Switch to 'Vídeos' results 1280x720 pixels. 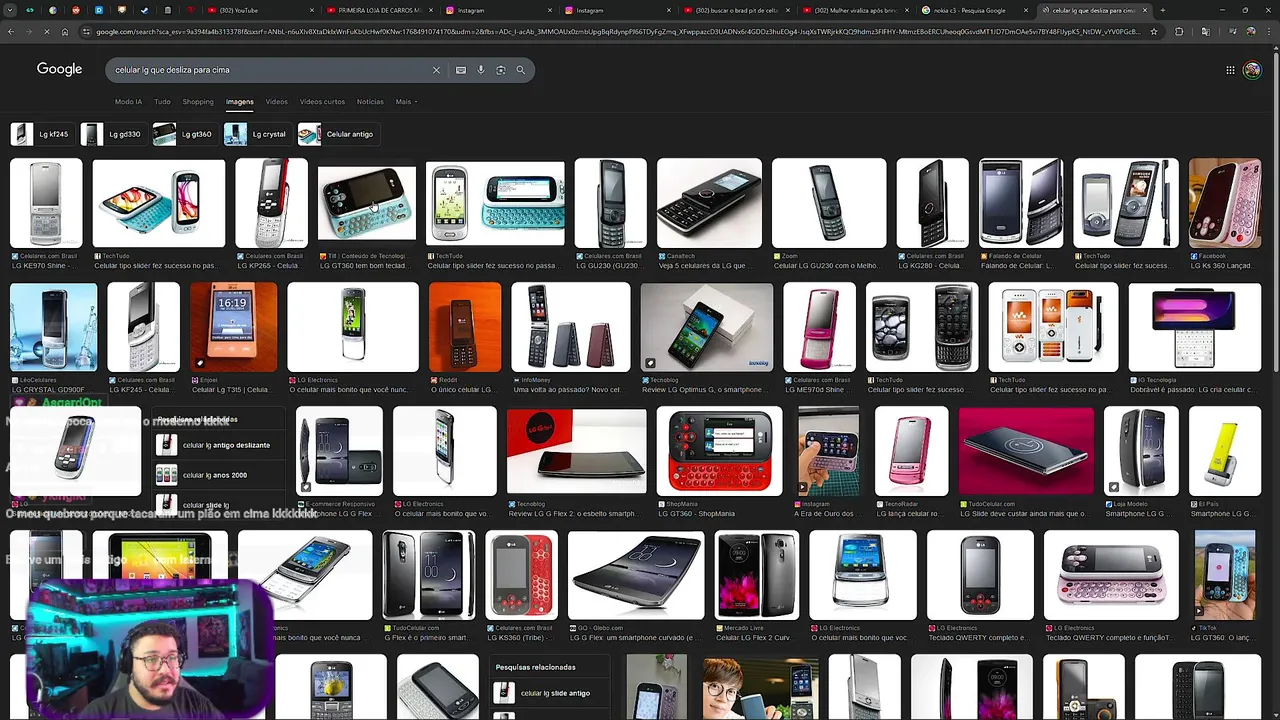tap(277, 102)
